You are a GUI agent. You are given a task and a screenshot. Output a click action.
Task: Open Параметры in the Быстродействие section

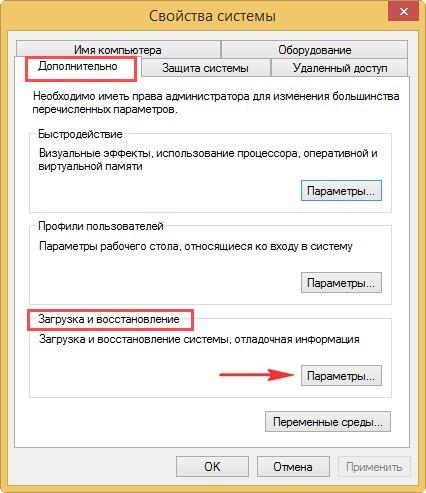(341, 191)
